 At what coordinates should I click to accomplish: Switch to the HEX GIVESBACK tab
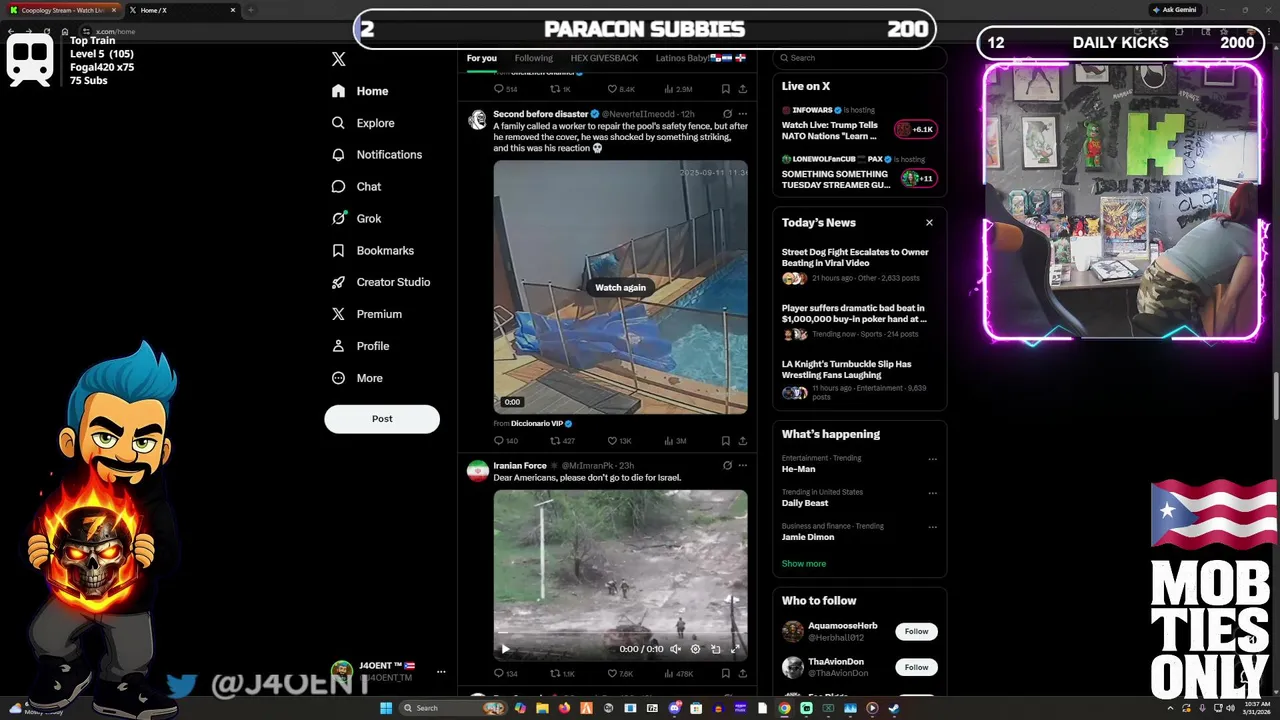tap(604, 58)
